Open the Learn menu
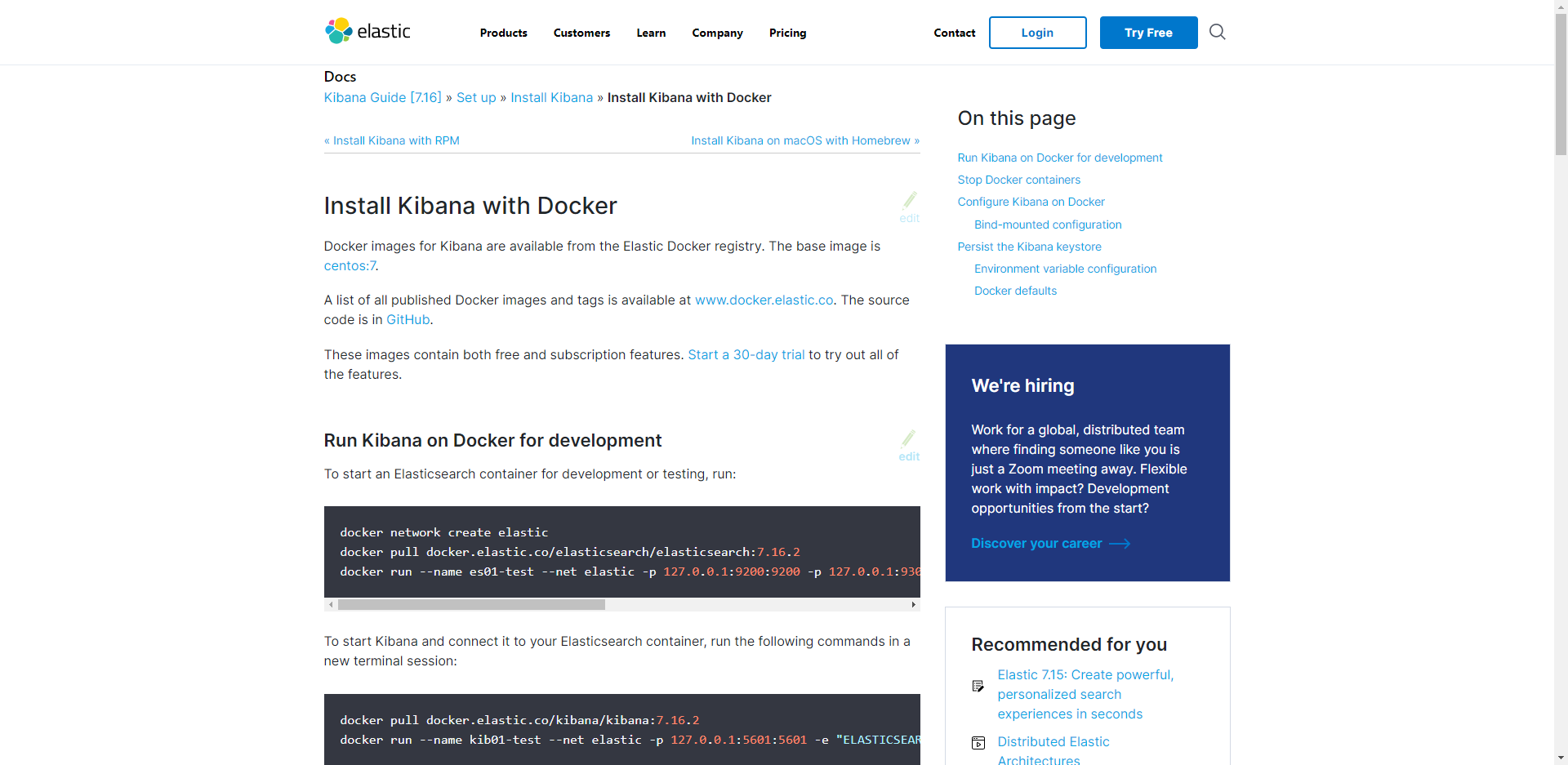Screen dimensions: 1568x765 651,33
